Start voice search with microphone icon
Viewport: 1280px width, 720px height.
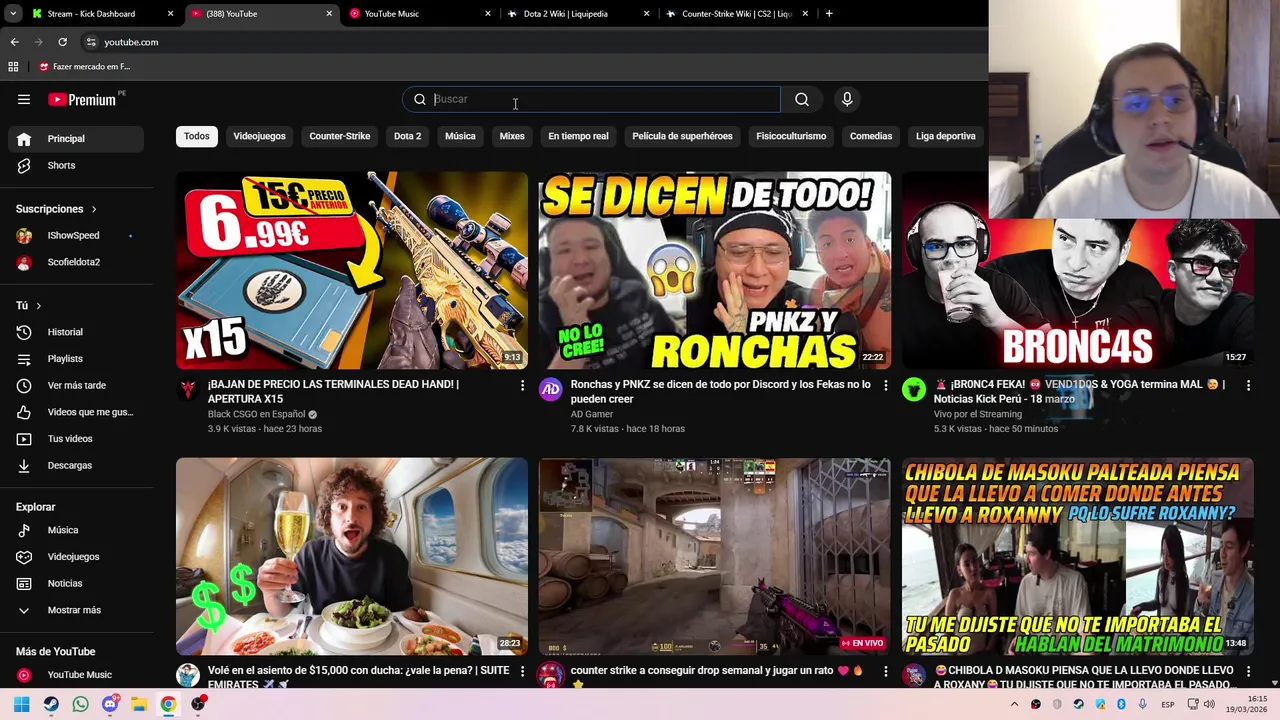847,99
